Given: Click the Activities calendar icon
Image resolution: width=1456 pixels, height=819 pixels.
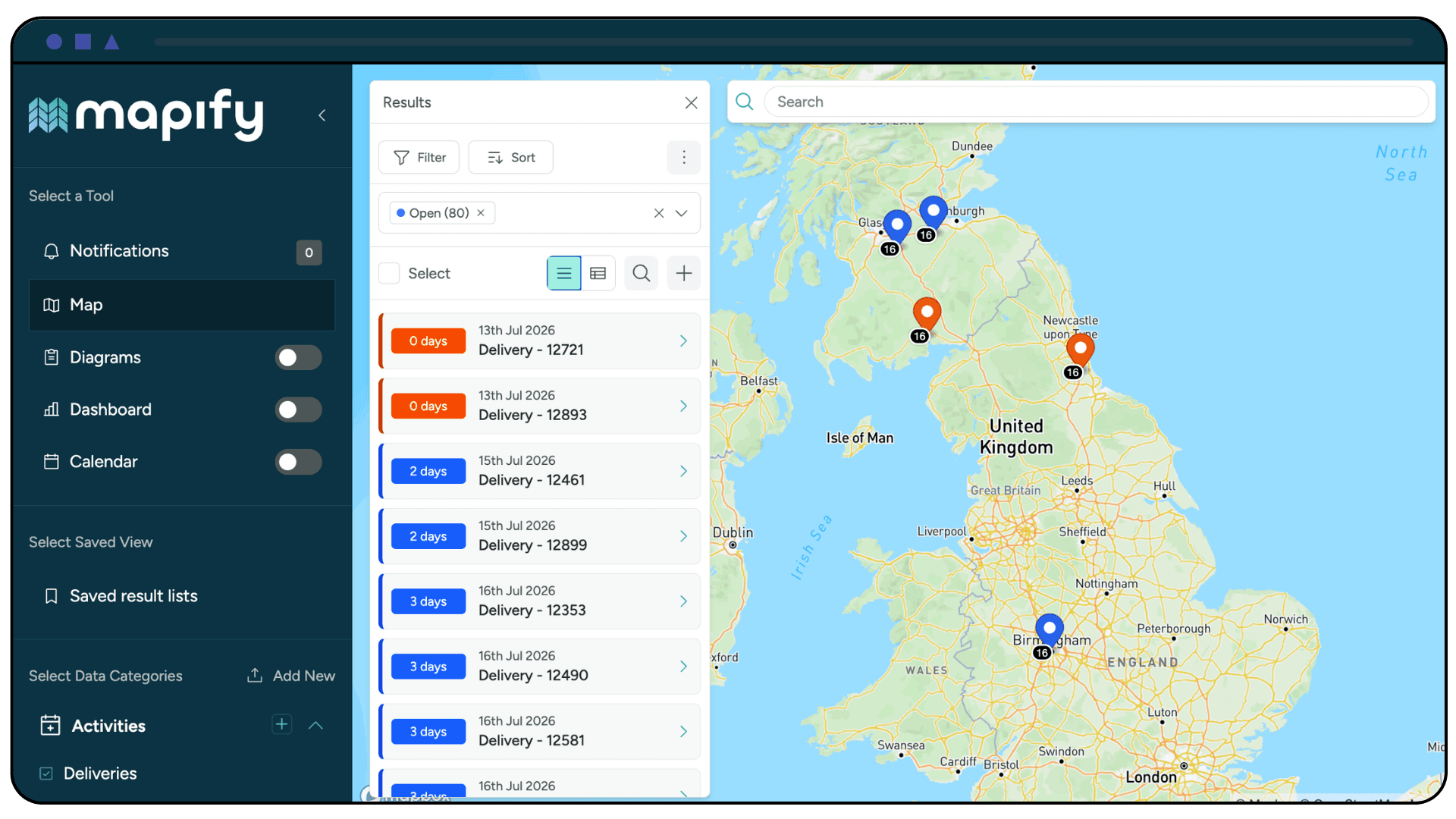Looking at the screenshot, I should (x=51, y=726).
